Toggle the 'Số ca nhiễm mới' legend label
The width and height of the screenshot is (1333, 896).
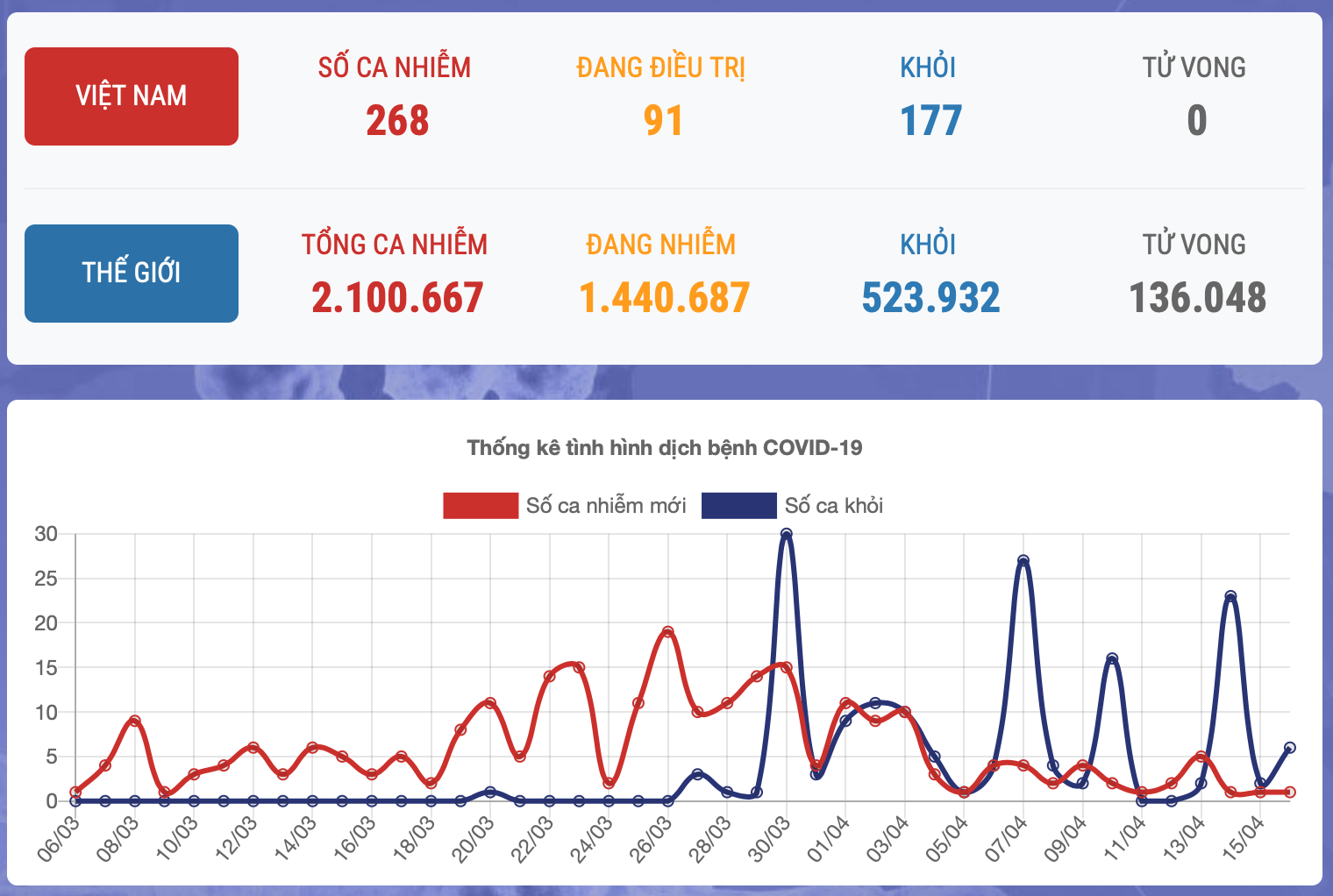[606, 506]
